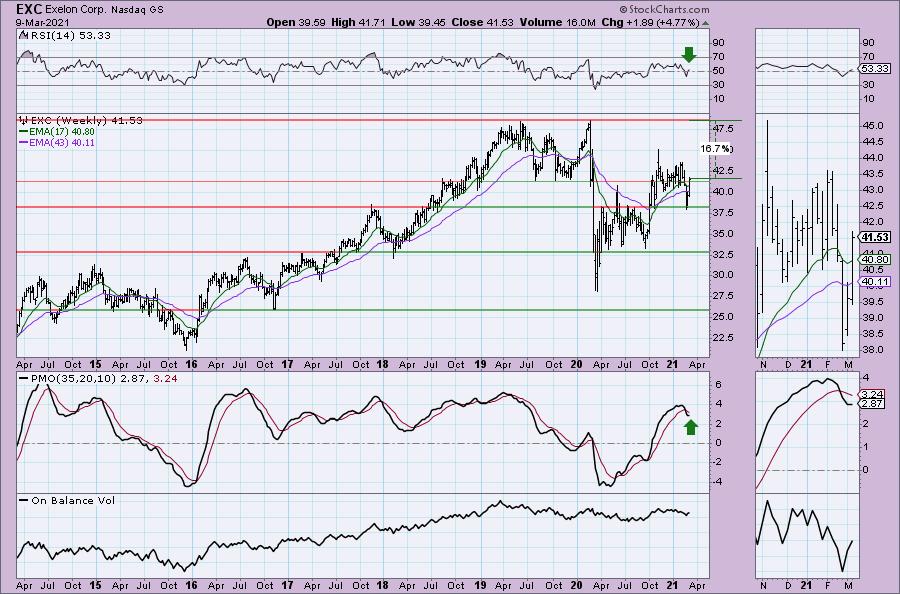Click the red 3.24 value in PMO legend
This screenshot has width=900, height=594.
166,379
